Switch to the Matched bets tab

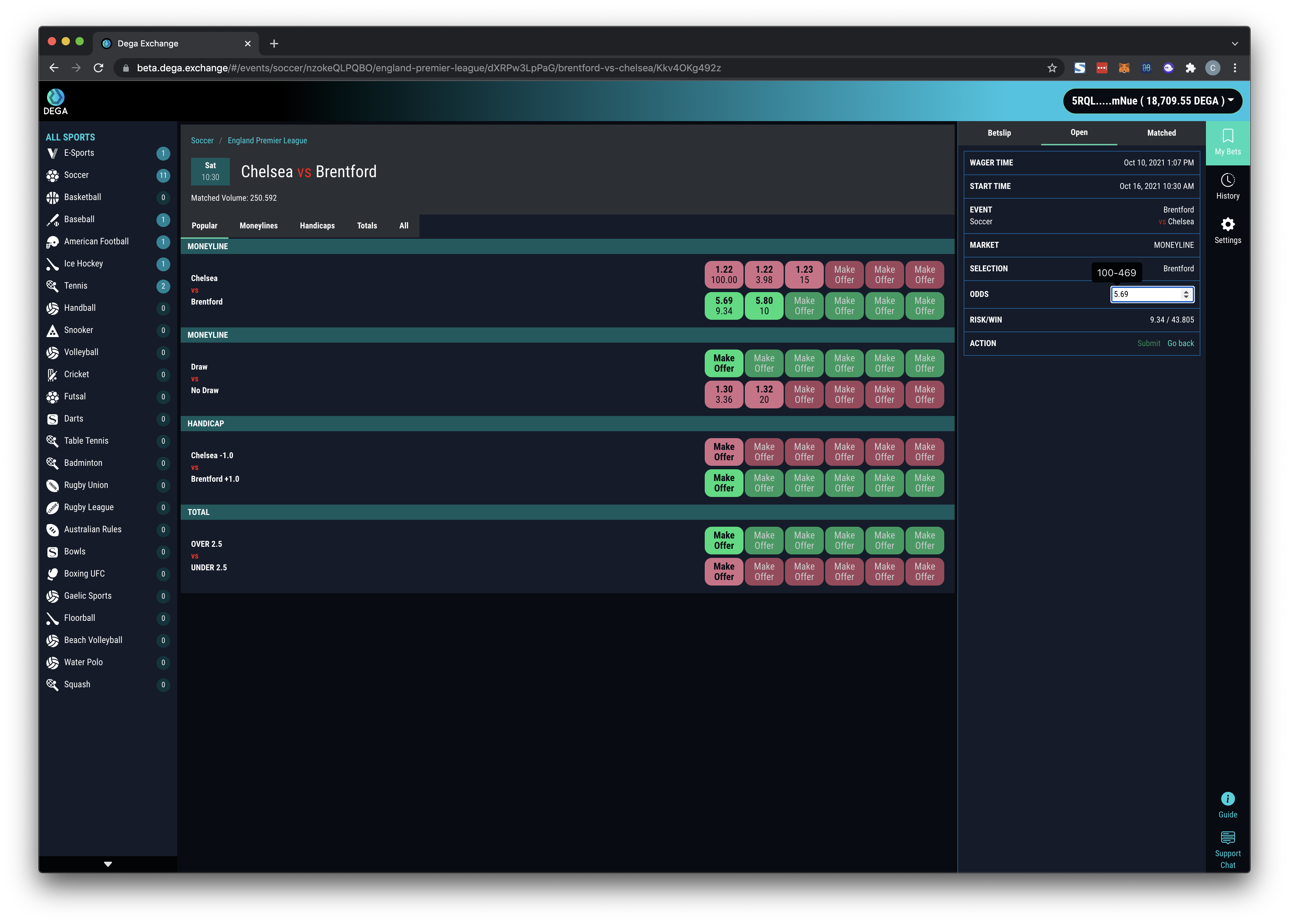click(x=1161, y=133)
